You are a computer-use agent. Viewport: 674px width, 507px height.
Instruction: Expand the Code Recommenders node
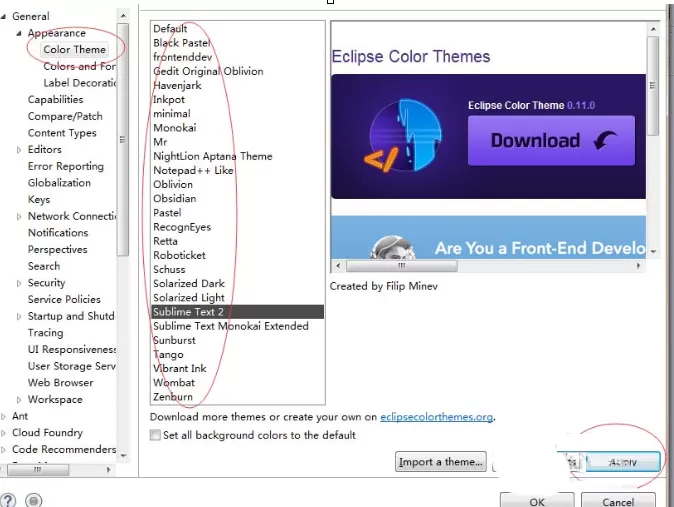[3, 449]
